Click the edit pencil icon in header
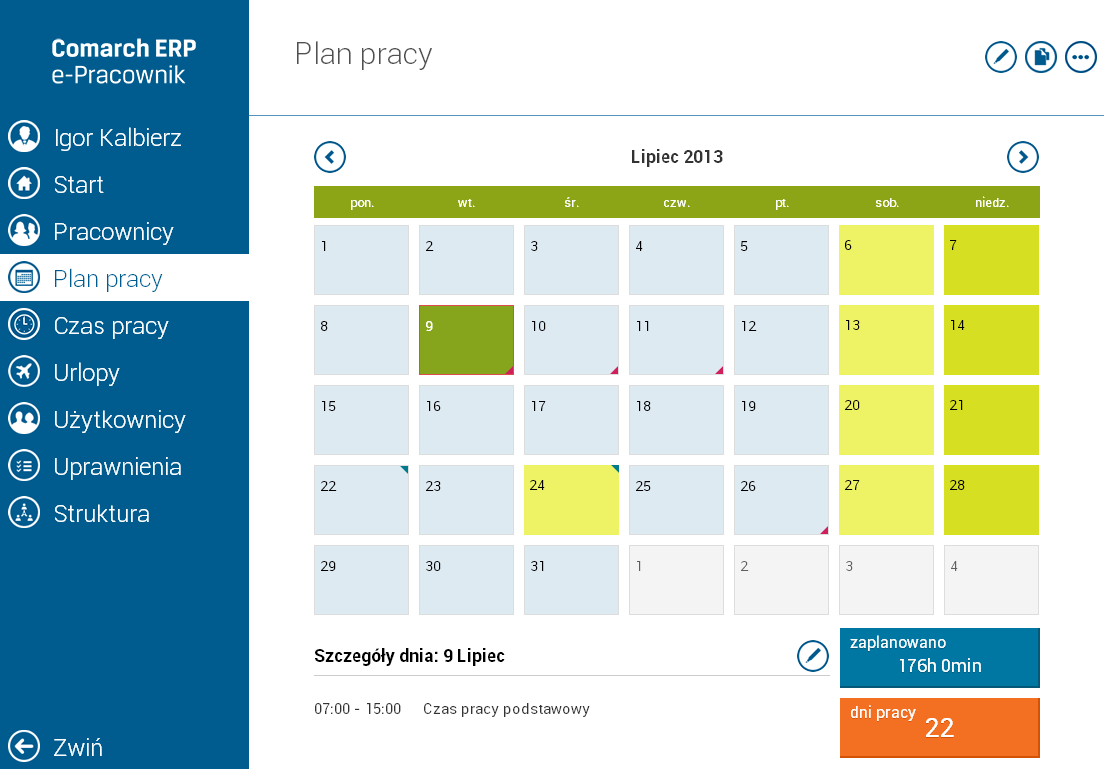The height and width of the screenshot is (769, 1104). (1000, 57)
